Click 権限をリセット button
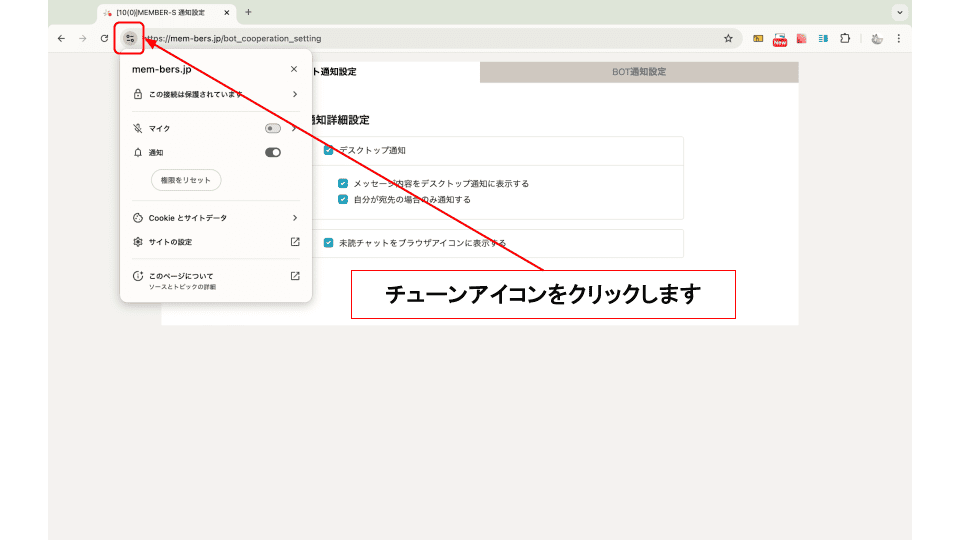Image resolution: width=960 pixels, height=540 pixels. (x=185, y=180)
